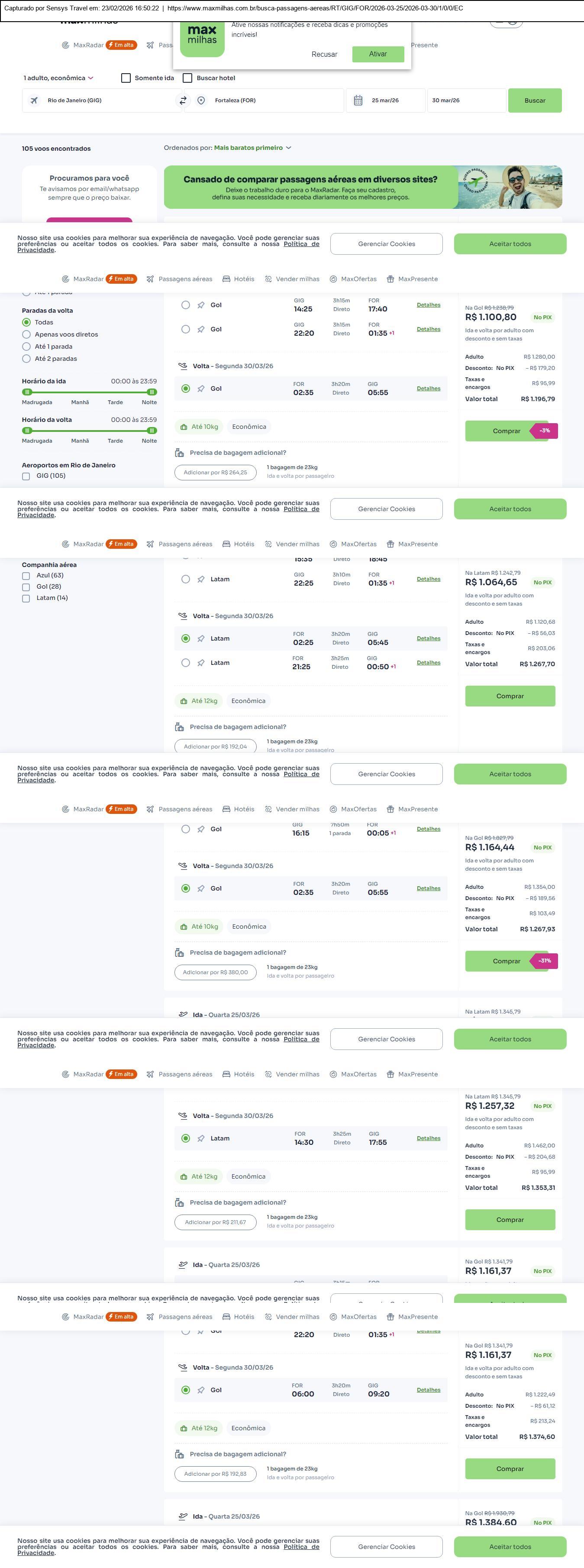The image size is (584, 1568).
Task: Pin the Gol 06:00 return flight
Action: [x=201, y=1390]
